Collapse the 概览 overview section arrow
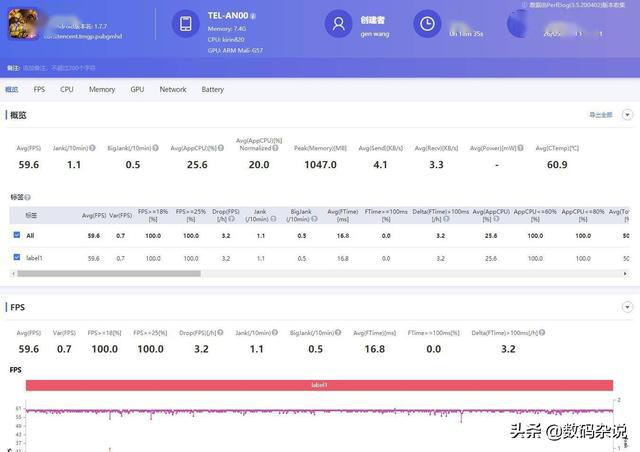 click(627, 115)
